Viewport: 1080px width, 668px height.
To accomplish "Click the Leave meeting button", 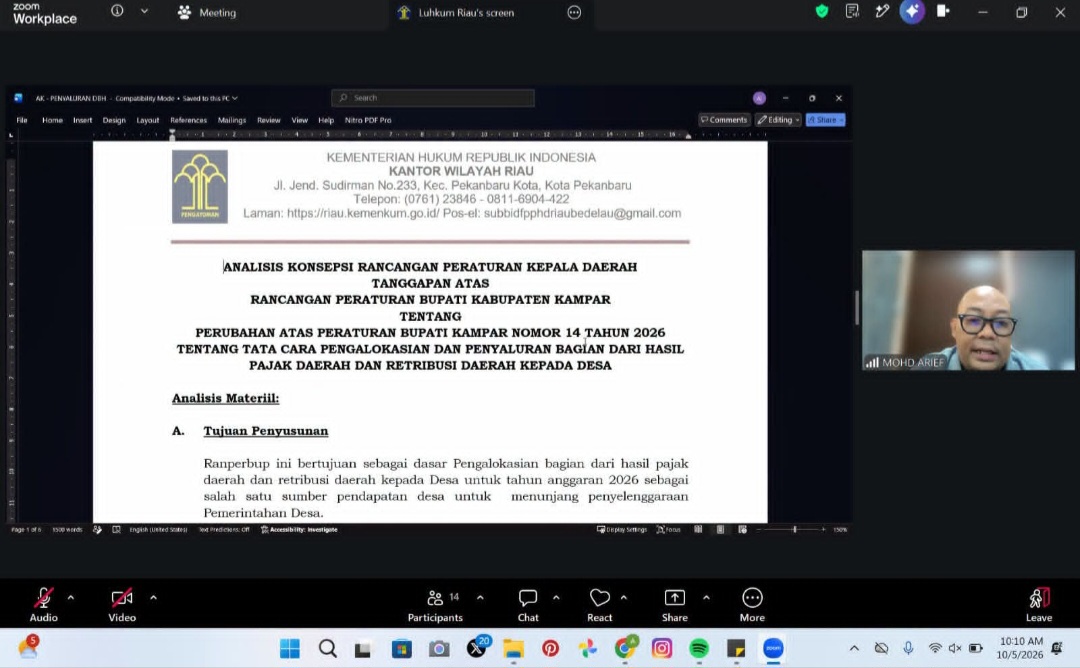I will pos(1039,605).
